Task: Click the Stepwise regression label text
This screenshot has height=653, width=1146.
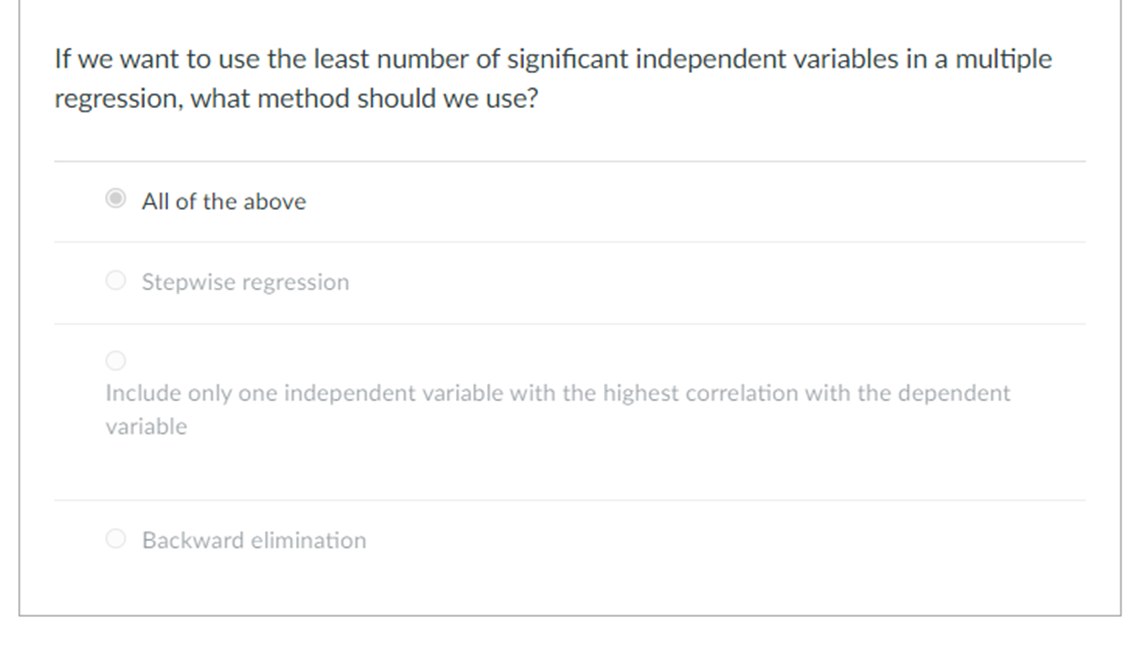Action: coord(244,281)
